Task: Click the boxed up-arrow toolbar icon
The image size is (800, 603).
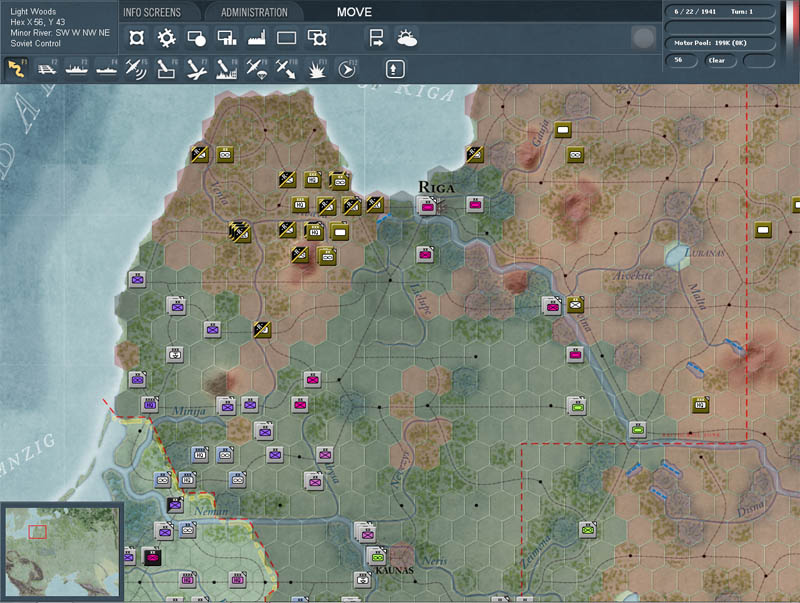Action: (x=394, y=69)
